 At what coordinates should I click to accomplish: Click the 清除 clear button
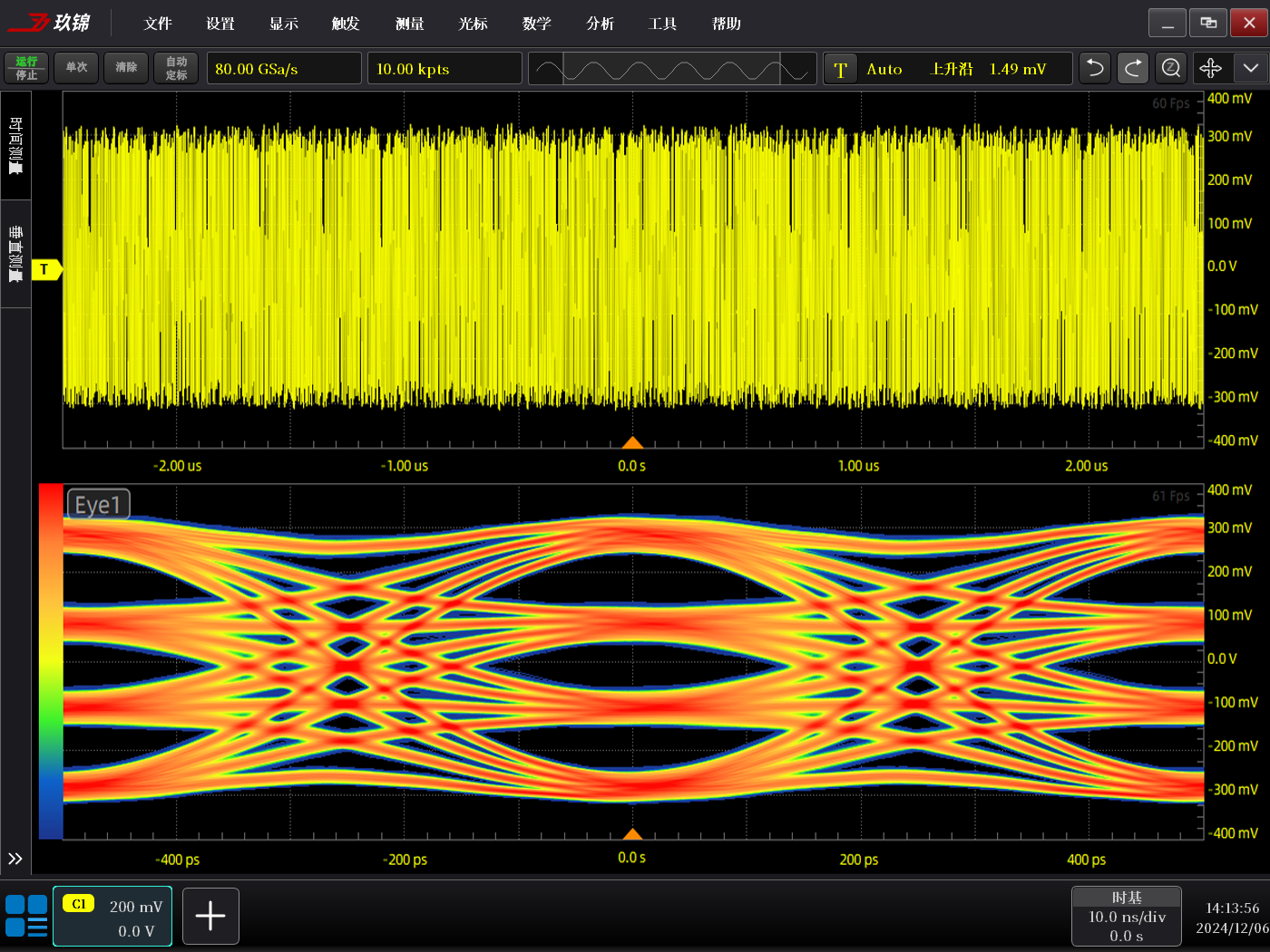pos(126,68)
